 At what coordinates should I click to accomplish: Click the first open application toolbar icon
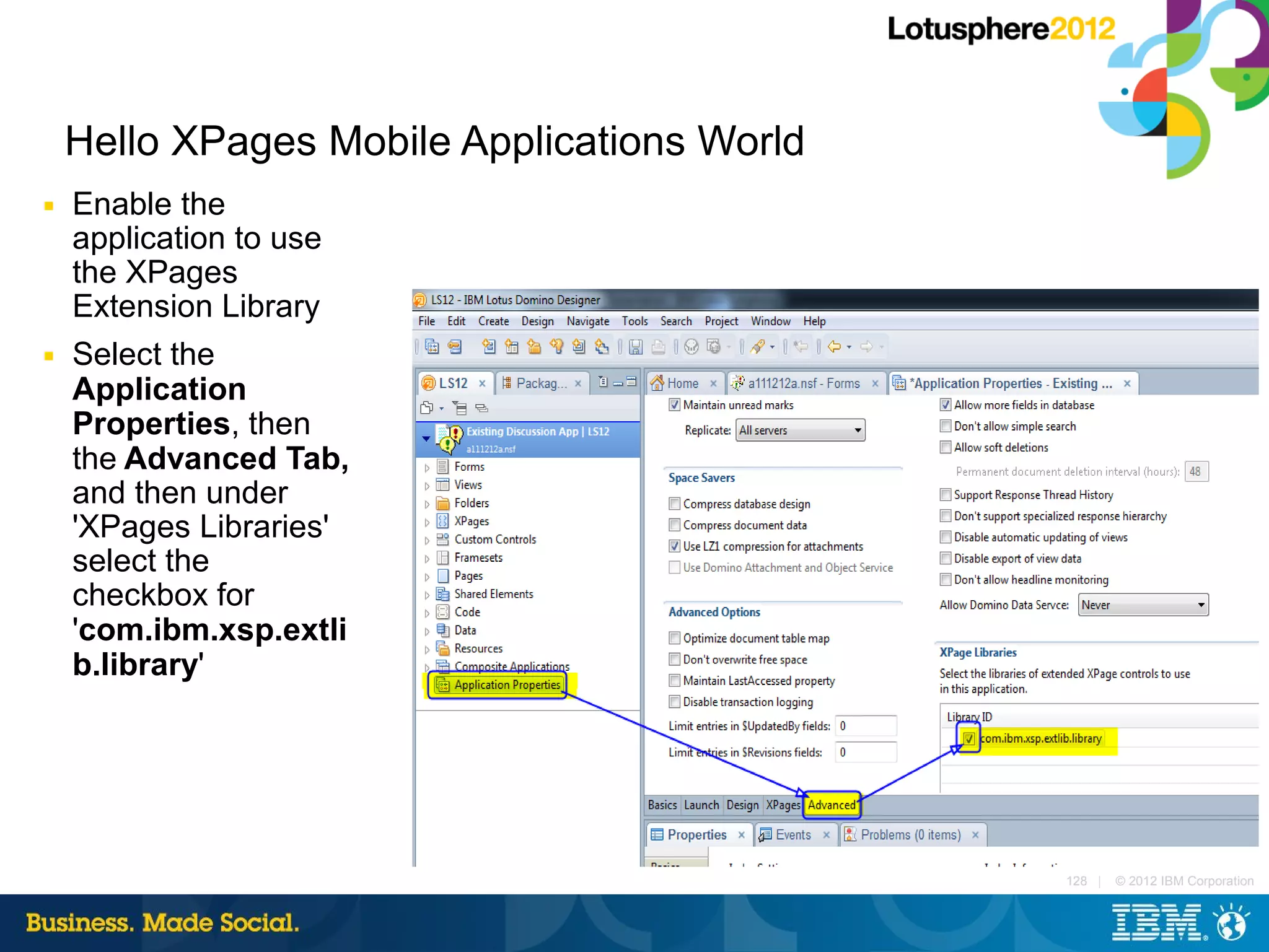(x=432, y=347)
